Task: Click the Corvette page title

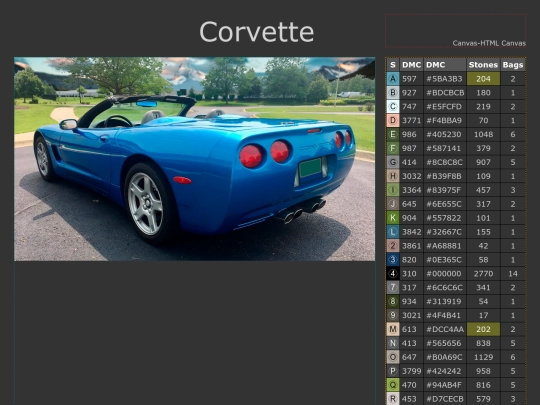Action: tap(257, 32)
